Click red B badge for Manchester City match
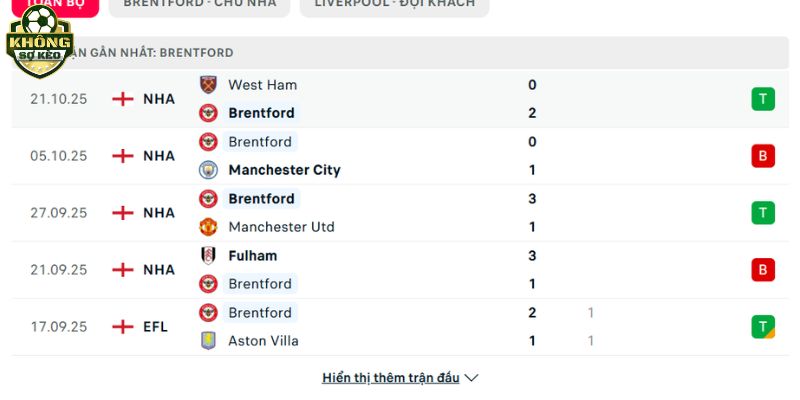The width and height of the screenshot is (800, 400). coord(763,156)
